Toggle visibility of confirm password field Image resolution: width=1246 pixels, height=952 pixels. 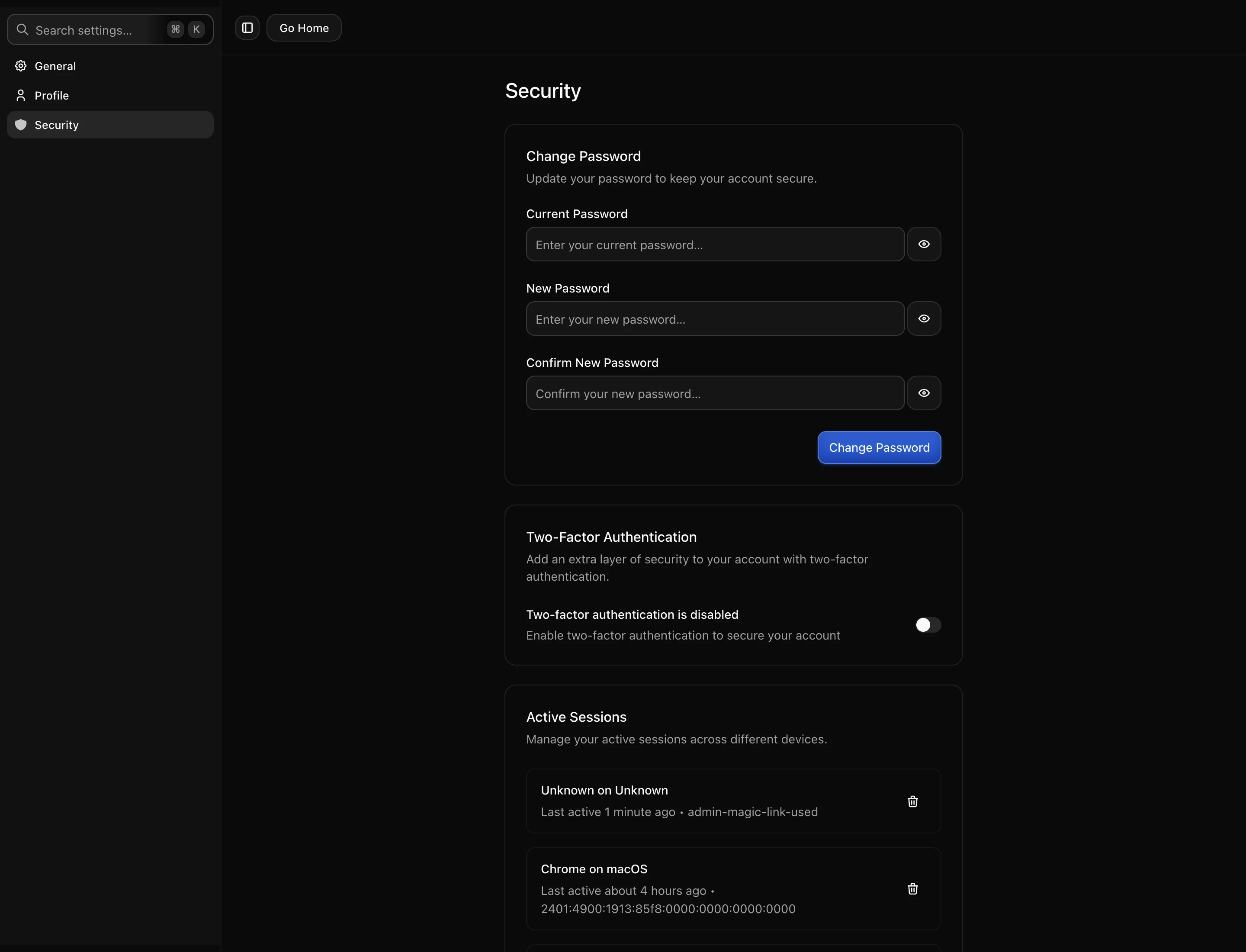coord(924,393)
